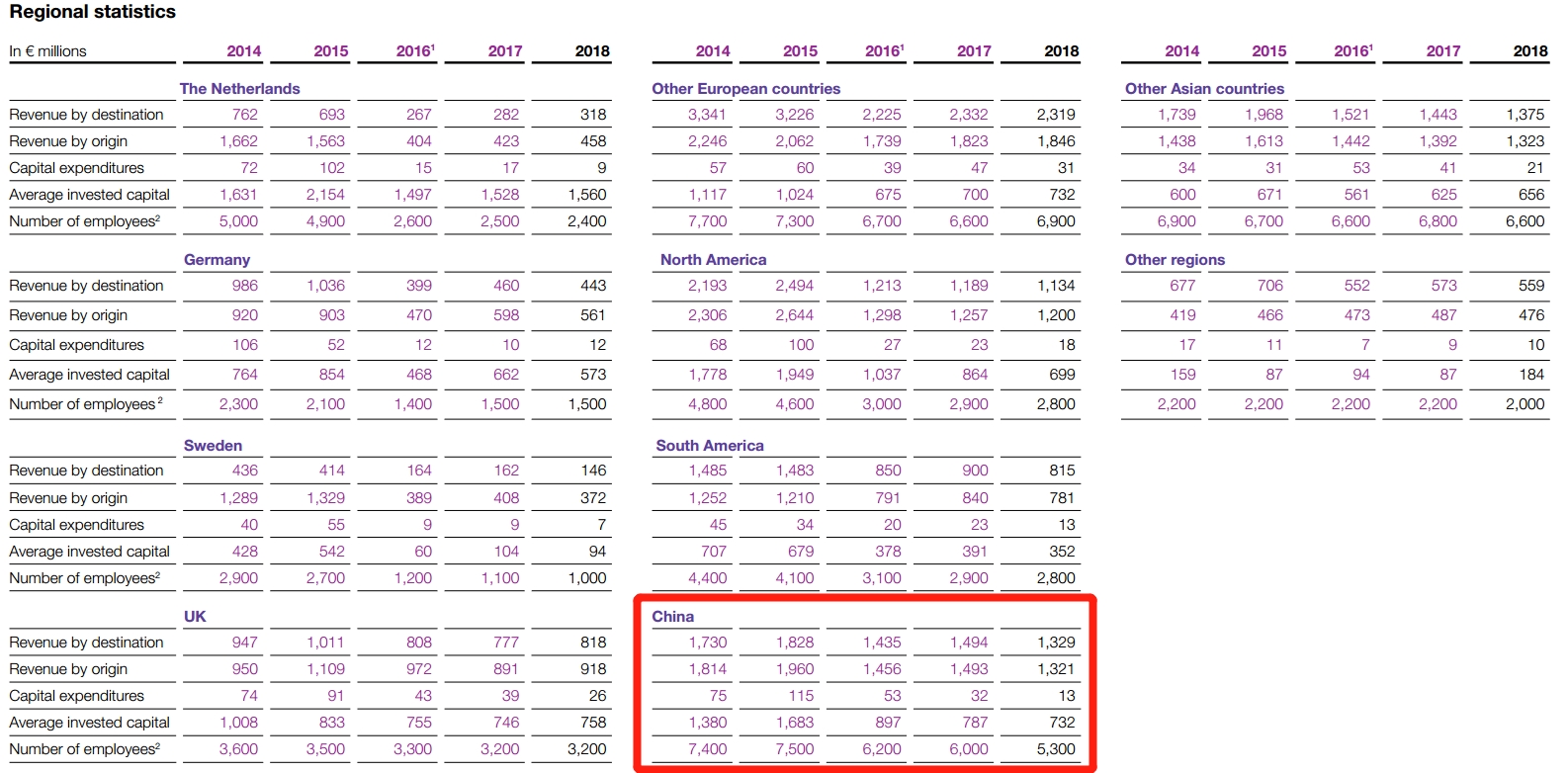Viewport: 1568px width, 773px height.
Task: Click 2016 column header above Other Asian countries
Action: pyautogui.click(x=1353, y=51)
